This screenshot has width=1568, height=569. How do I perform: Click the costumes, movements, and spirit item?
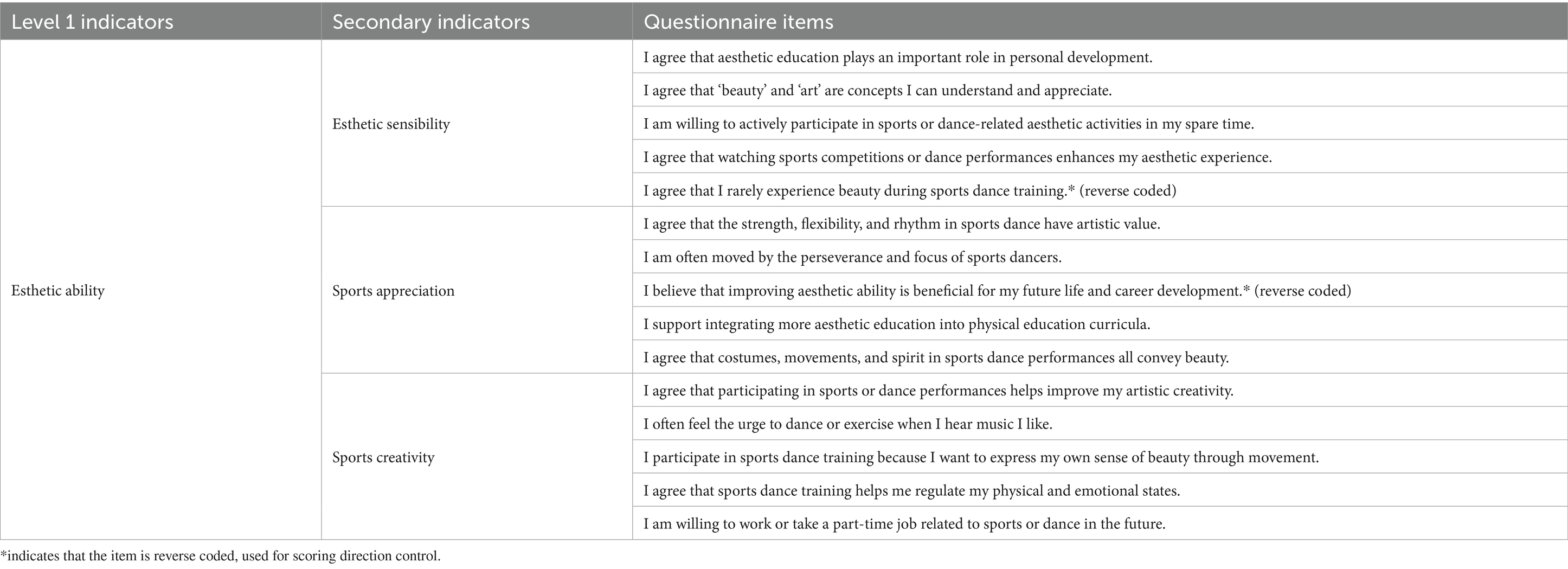1100,357
